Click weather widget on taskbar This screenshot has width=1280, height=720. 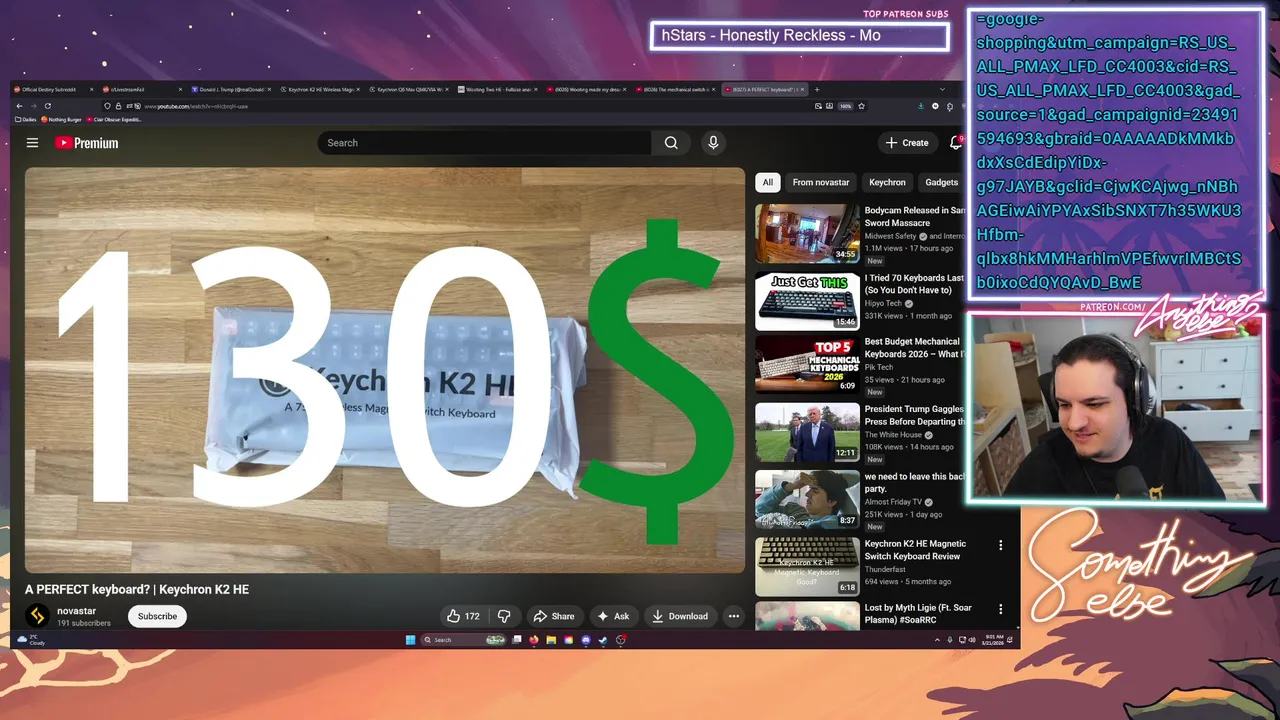31,640
